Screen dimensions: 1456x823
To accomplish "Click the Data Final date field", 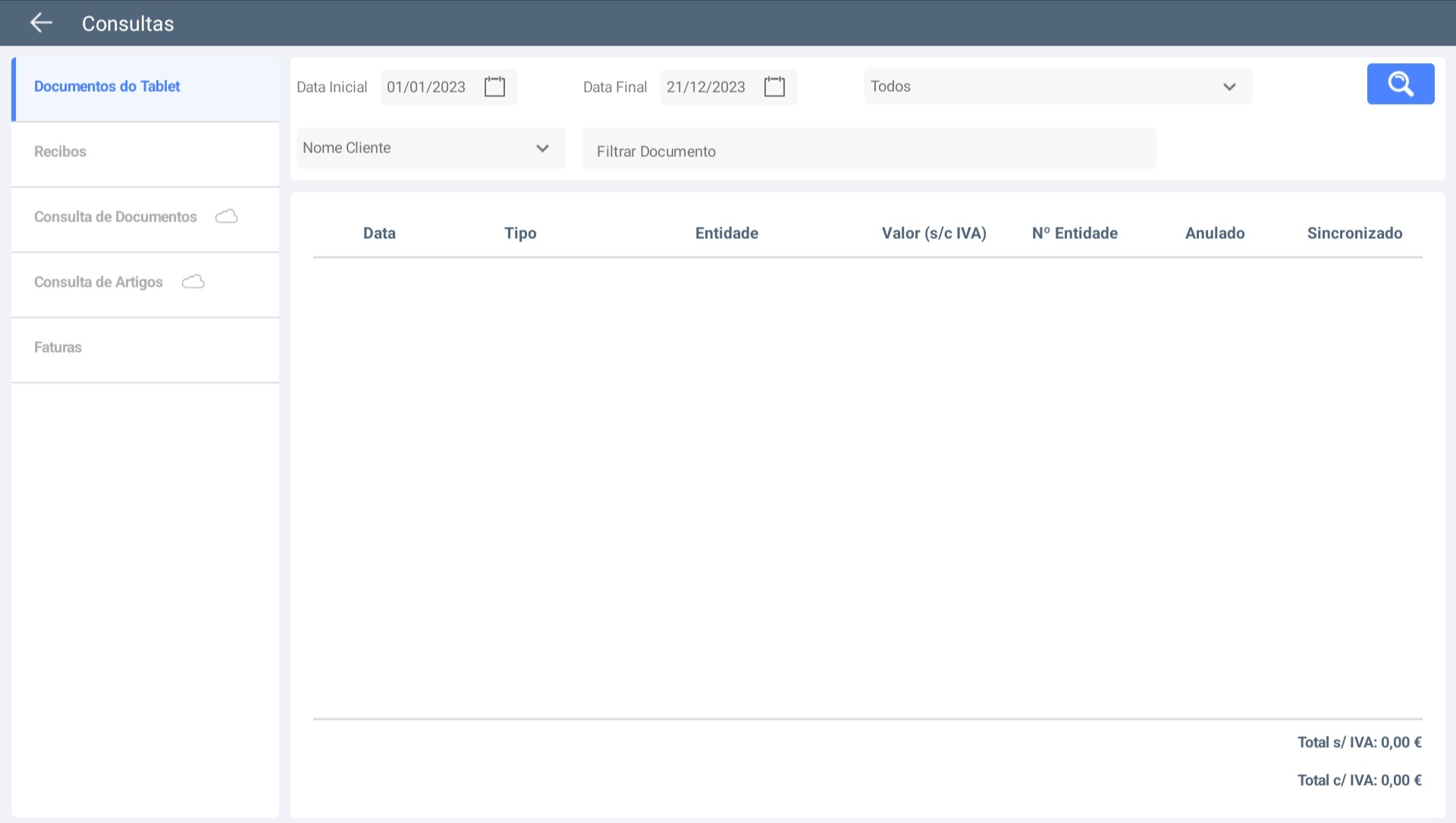I will [x=706, y=87].
